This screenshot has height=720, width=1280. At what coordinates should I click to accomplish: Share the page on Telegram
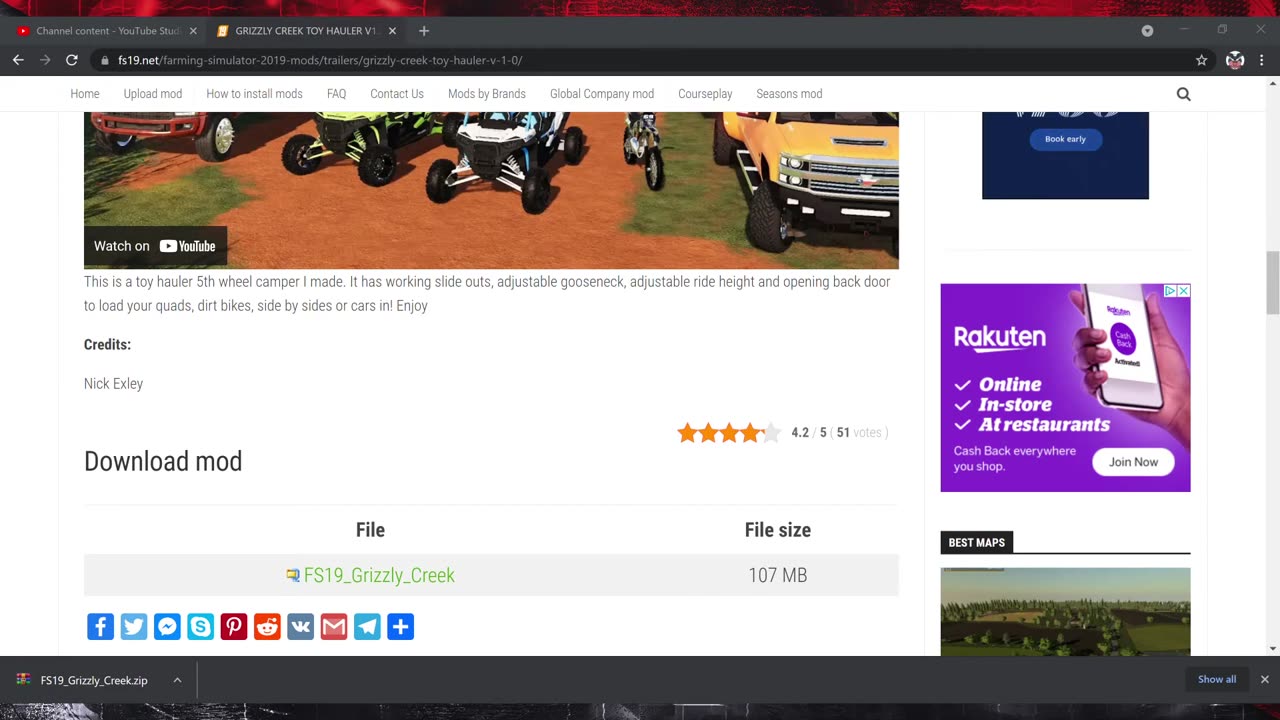[367, 627]
